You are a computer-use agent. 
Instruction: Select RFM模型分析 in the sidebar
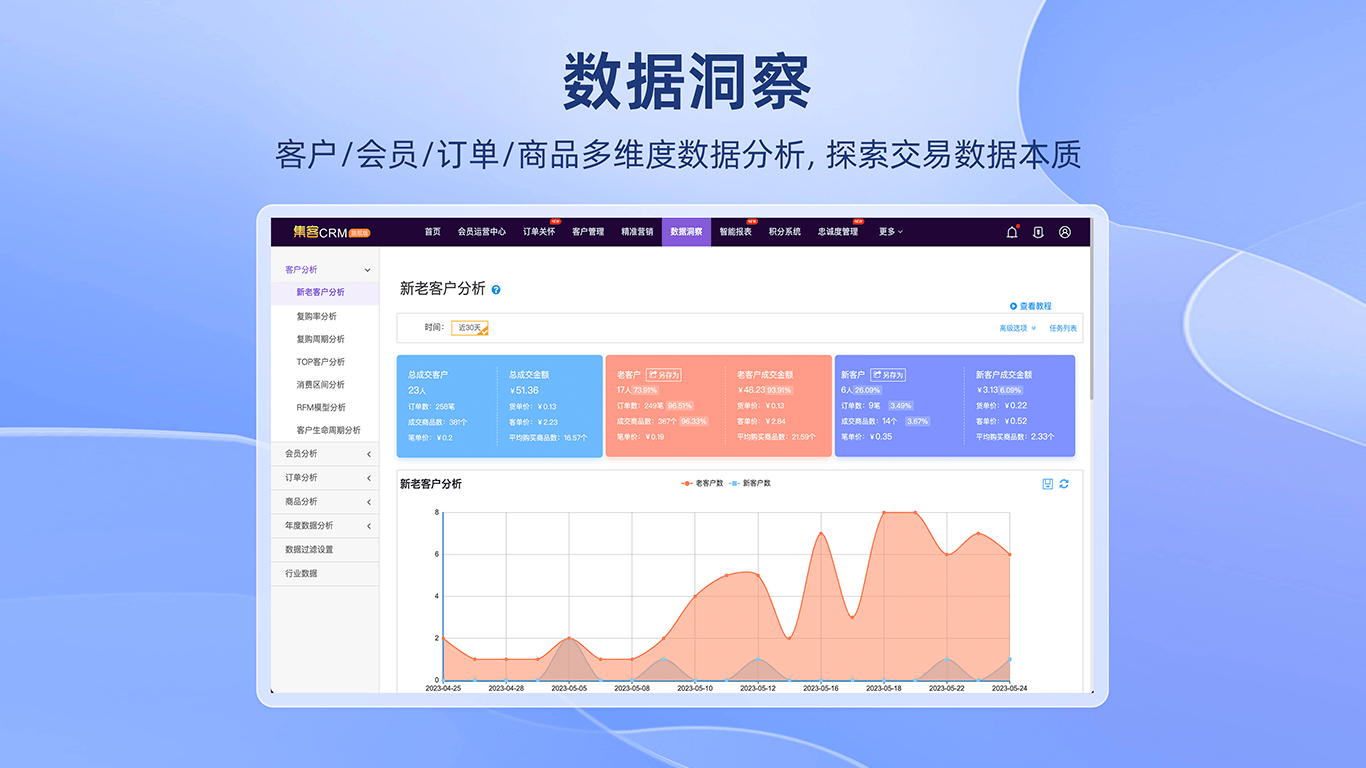pyautogui.click(x=319, y=407)
